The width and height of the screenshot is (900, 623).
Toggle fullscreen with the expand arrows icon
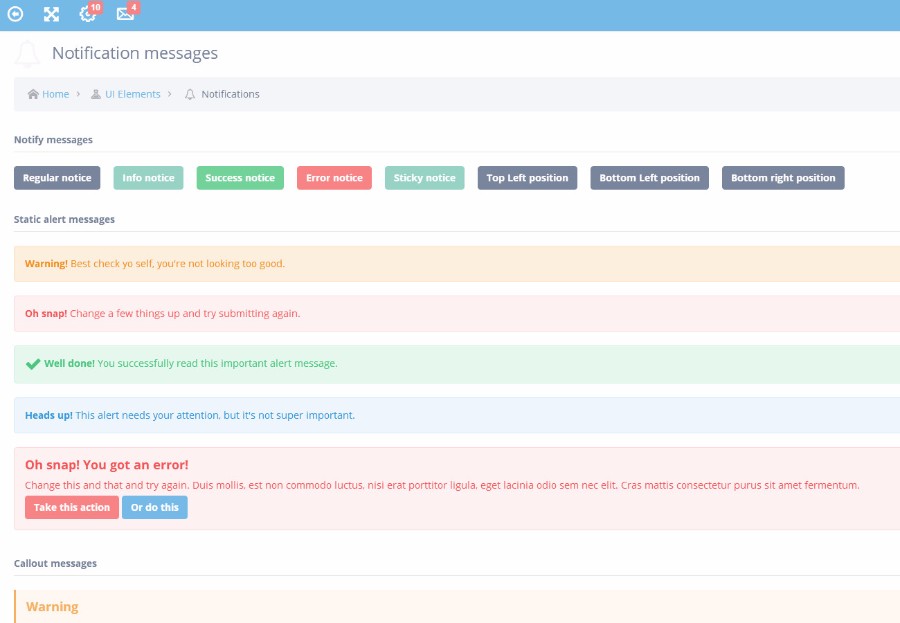[x=51, y=14]
